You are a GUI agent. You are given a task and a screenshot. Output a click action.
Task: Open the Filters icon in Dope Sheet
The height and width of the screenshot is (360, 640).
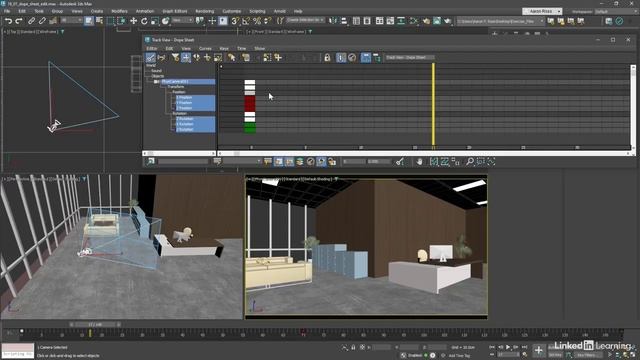point(175,58)
